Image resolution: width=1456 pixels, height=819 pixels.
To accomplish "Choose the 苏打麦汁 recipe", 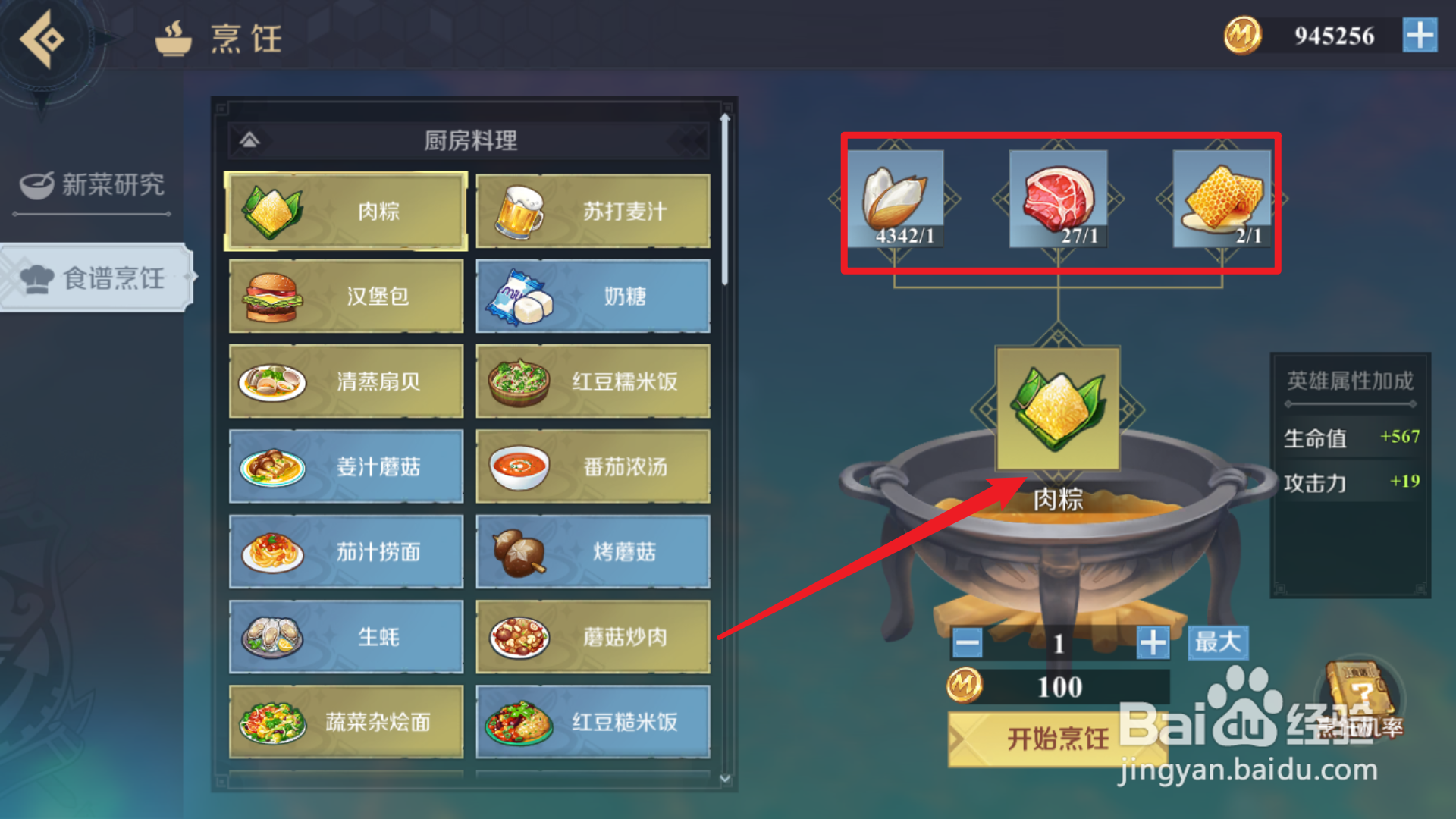I will pyautogui.click(x=593, y=212).
